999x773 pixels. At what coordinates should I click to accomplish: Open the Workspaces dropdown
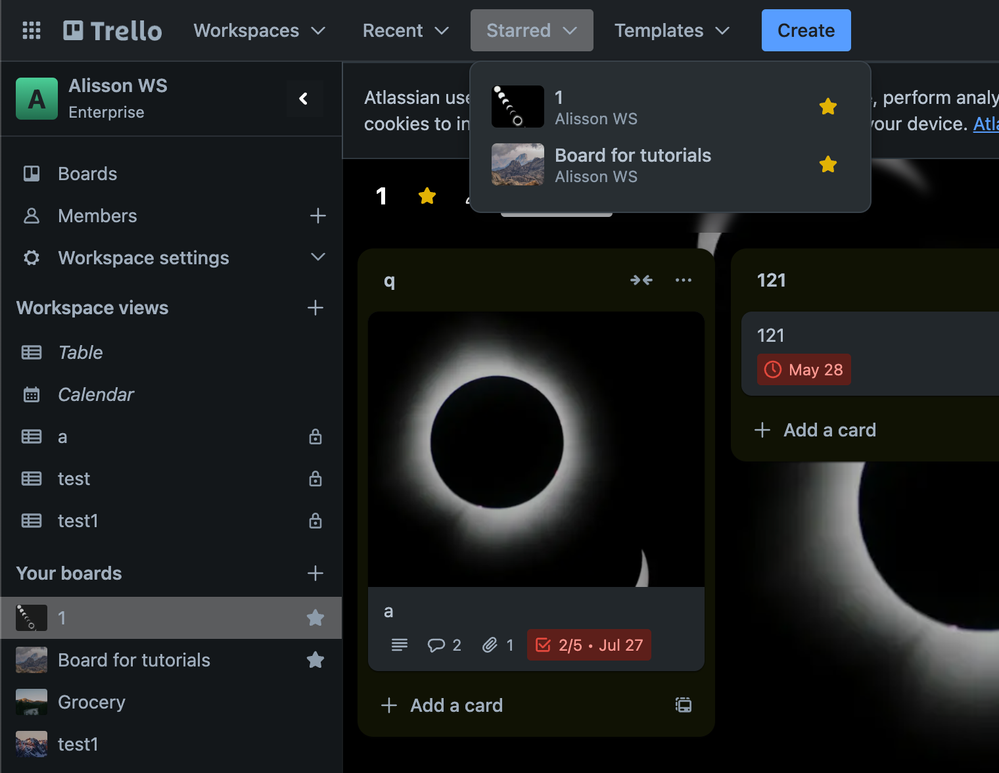tap(259, 30)
